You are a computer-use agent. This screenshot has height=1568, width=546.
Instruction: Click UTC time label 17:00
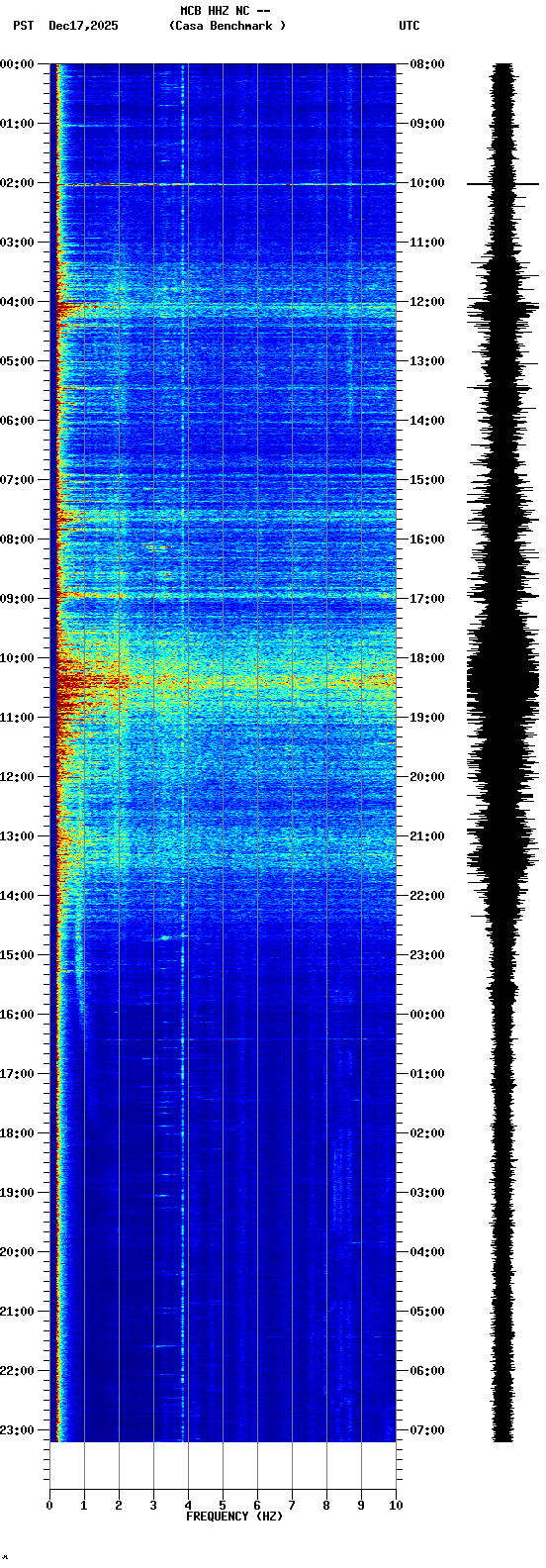point(427,599)
